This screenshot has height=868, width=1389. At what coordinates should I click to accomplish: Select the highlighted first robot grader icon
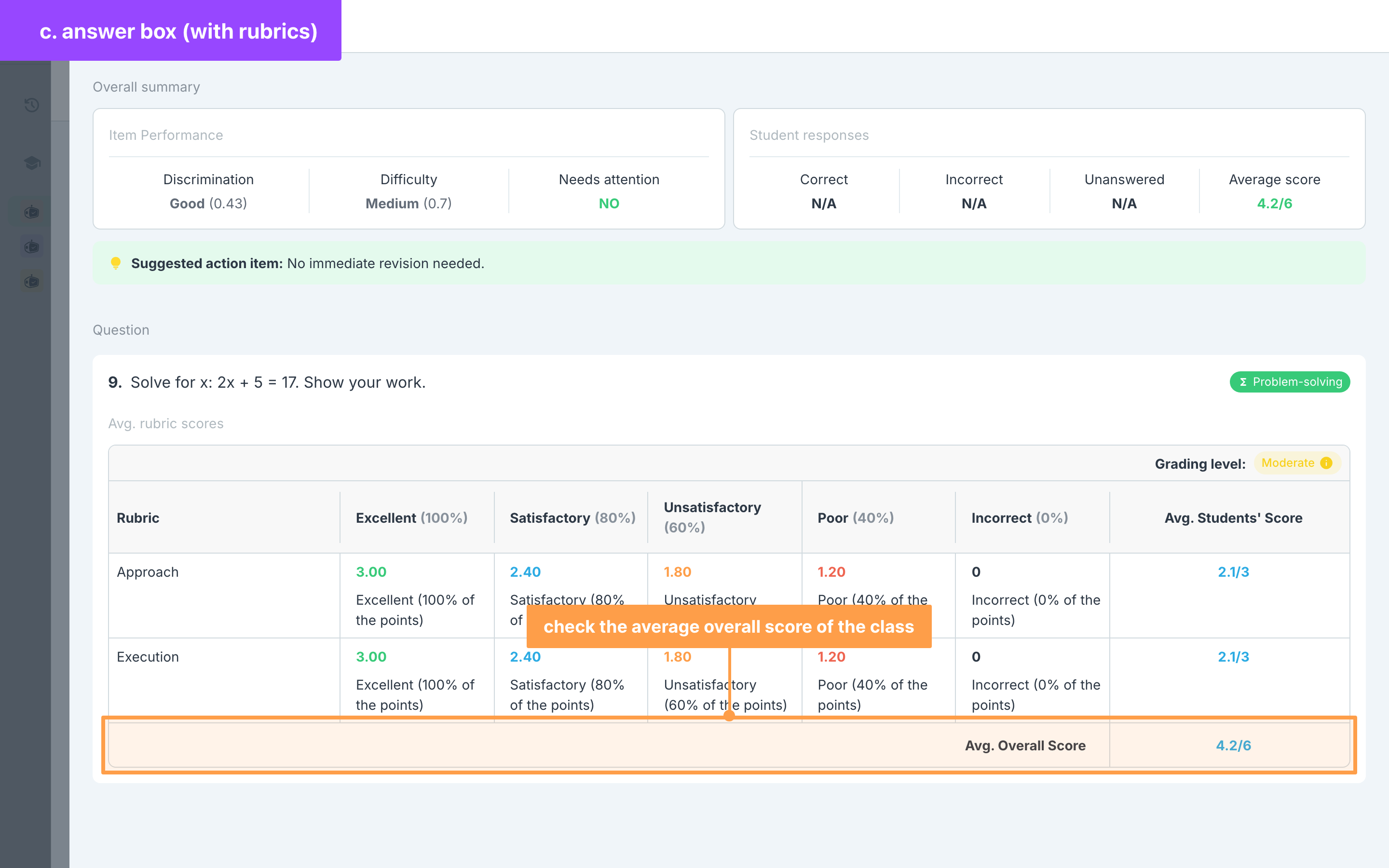(31, 212)
